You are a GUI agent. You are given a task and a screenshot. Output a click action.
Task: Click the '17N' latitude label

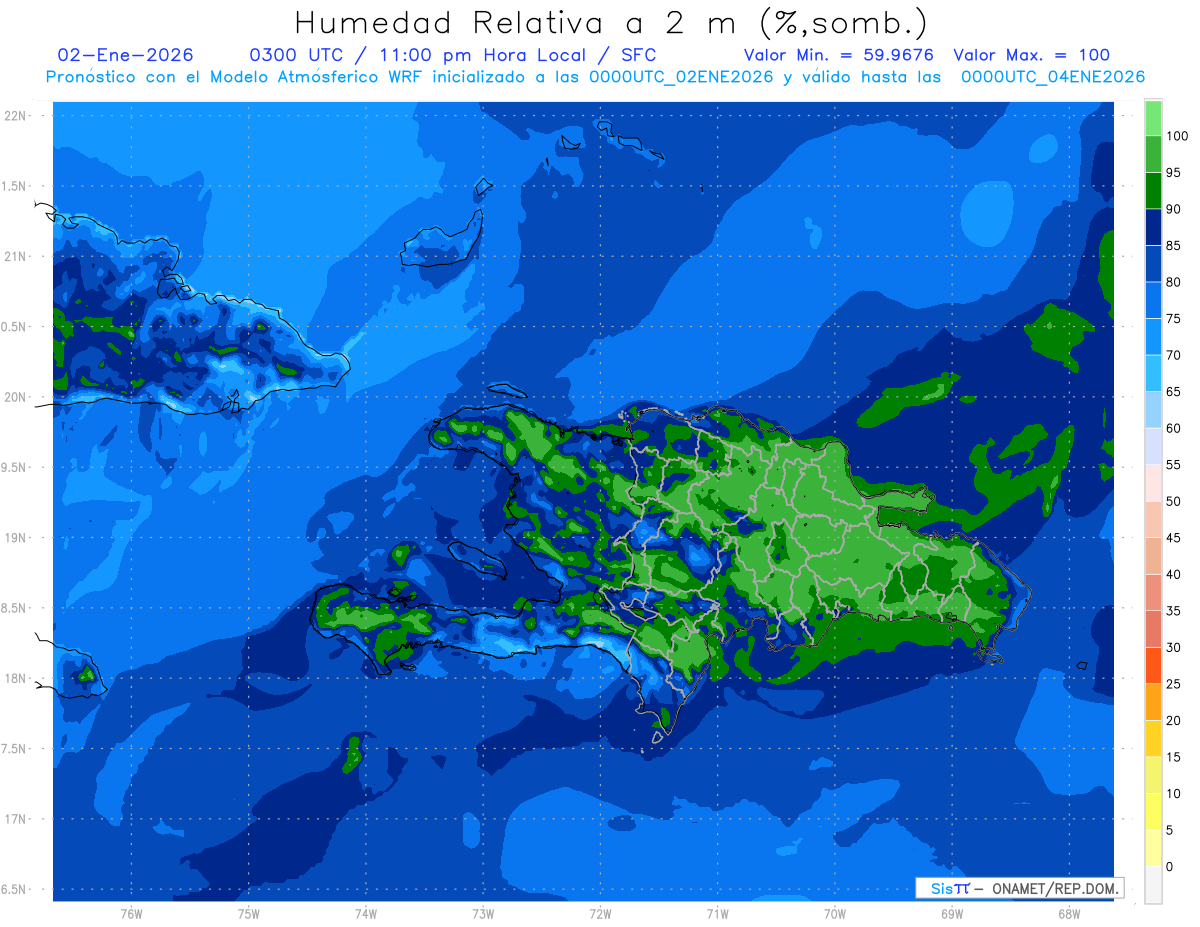tap(15, 819)
